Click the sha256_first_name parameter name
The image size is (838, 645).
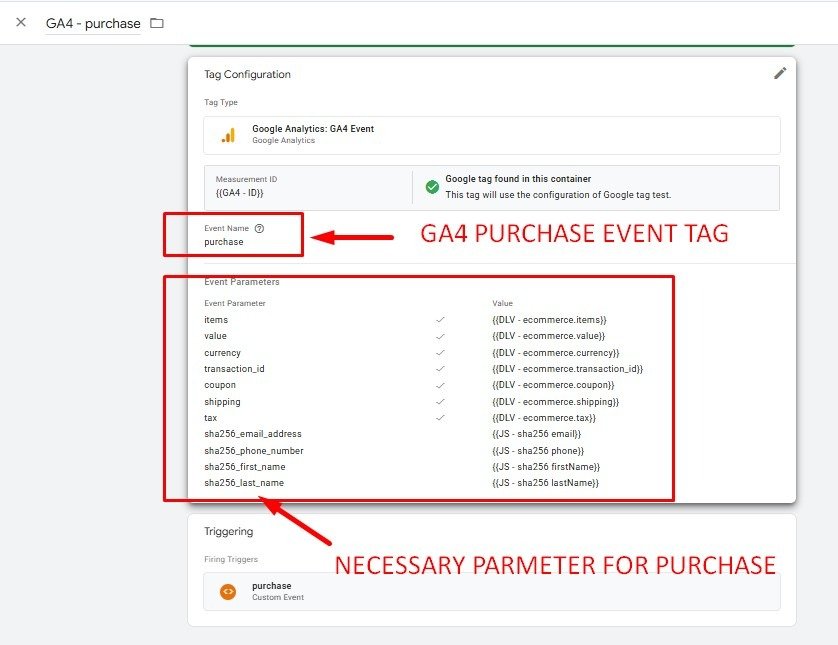[245, 467]
